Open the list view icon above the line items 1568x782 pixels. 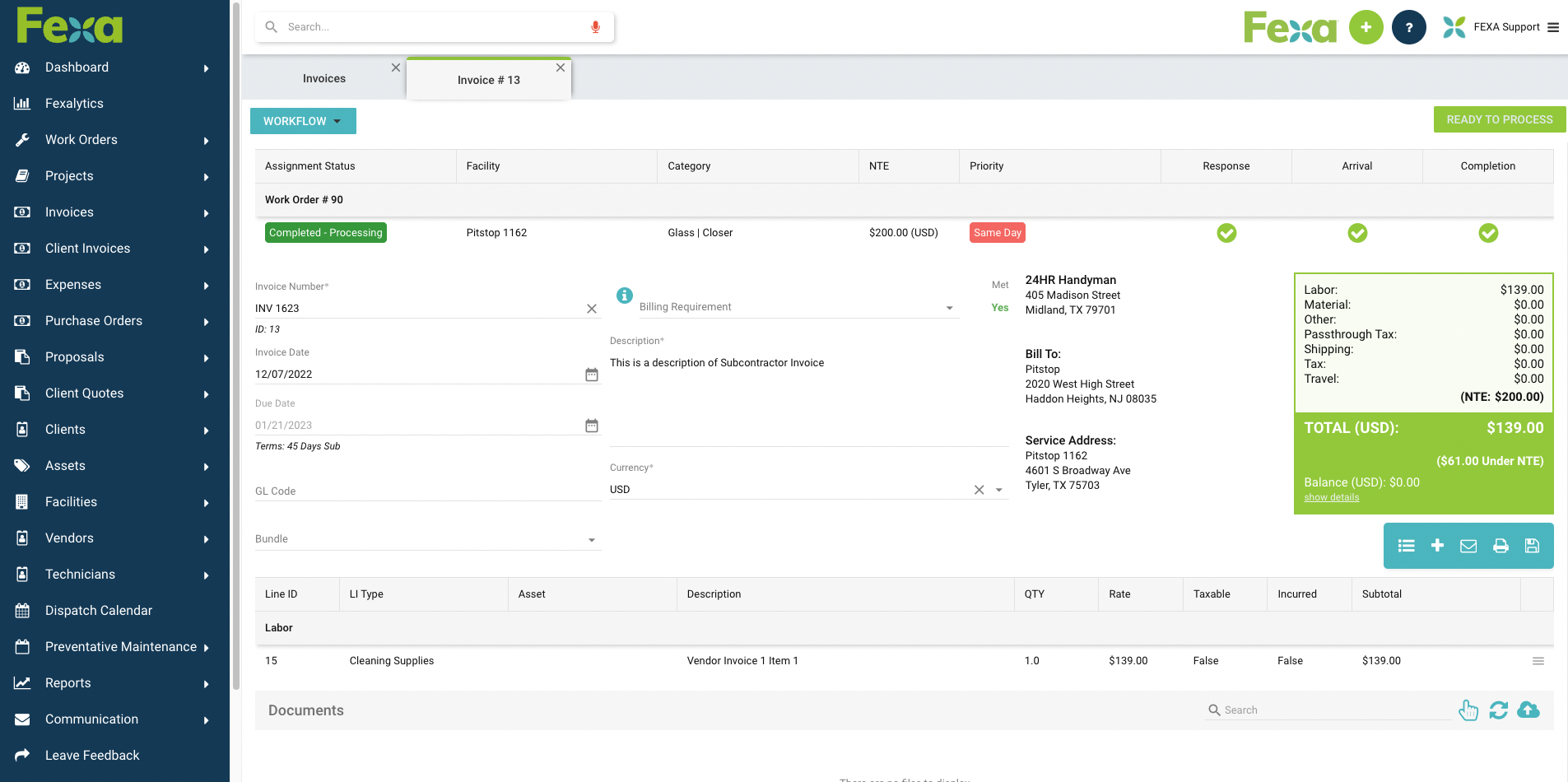point(1407,546)
